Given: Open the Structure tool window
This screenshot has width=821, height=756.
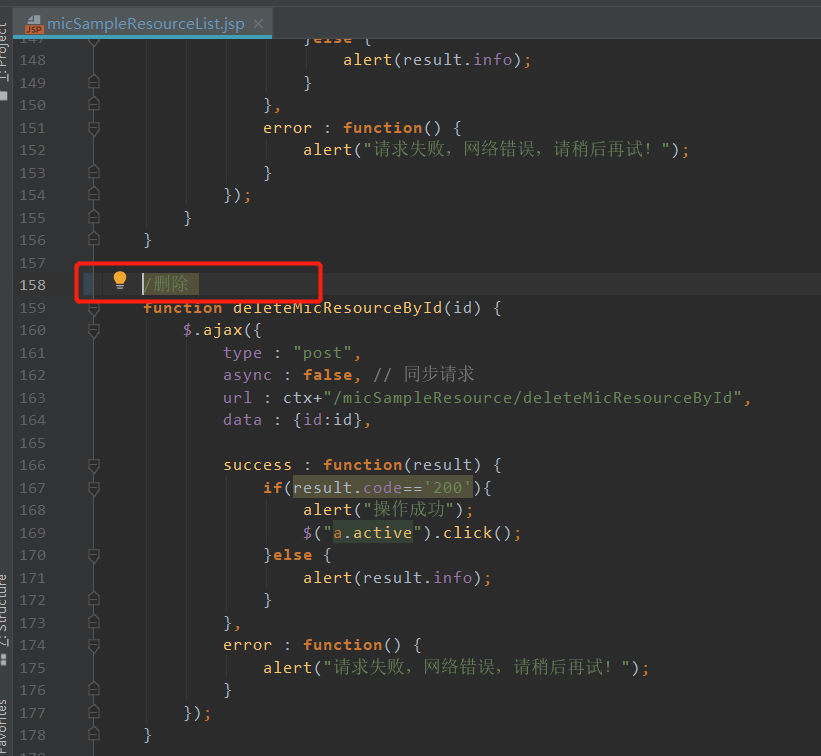Looking at the screenshot, I should 4,610.
